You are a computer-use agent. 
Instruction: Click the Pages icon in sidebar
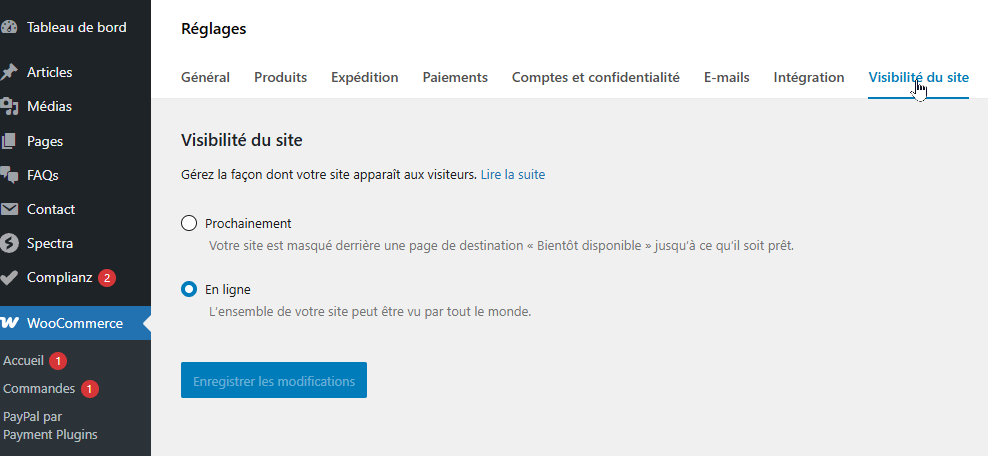tap(9, 141)
